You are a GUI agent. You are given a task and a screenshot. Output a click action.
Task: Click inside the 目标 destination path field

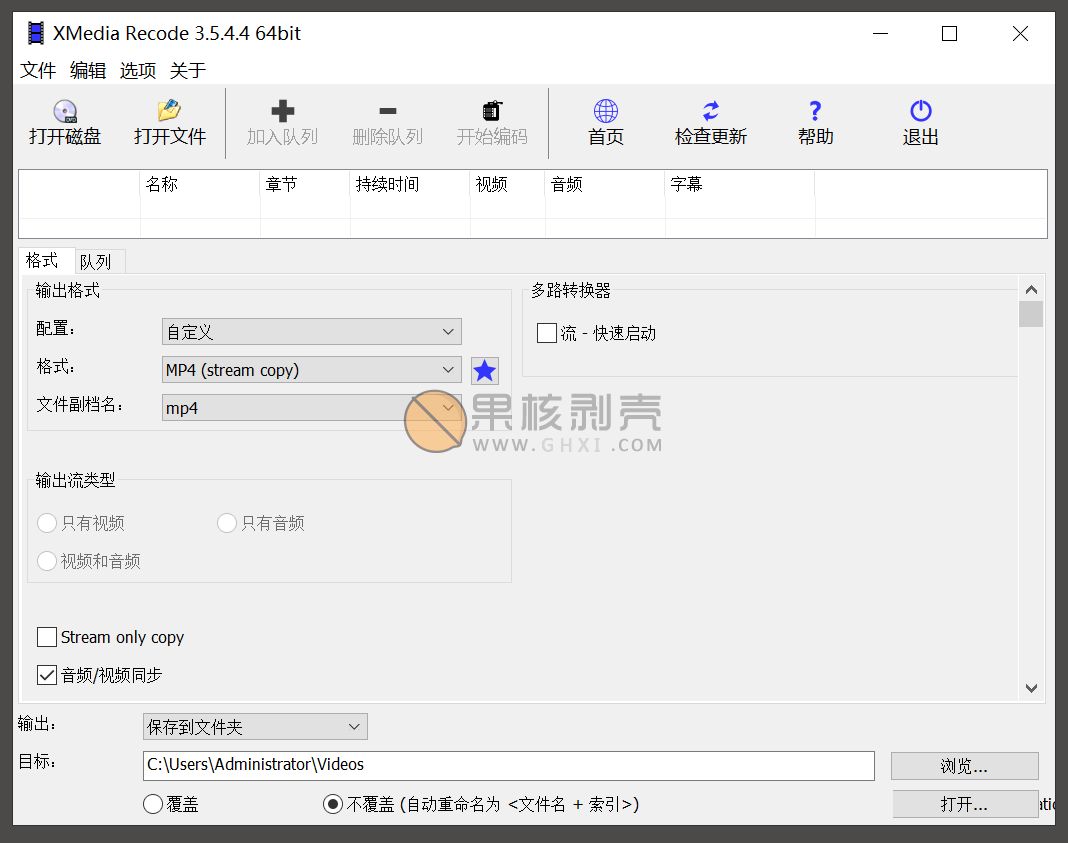[x=500, y=765]
